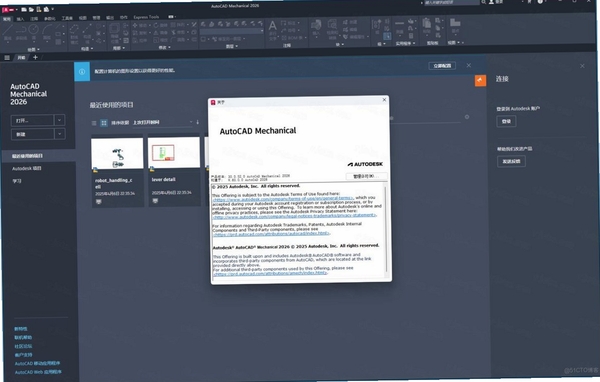This screenshot has height=382, width=600.
Task: Open the file tabs menu icon
Action: click(7, 57)
